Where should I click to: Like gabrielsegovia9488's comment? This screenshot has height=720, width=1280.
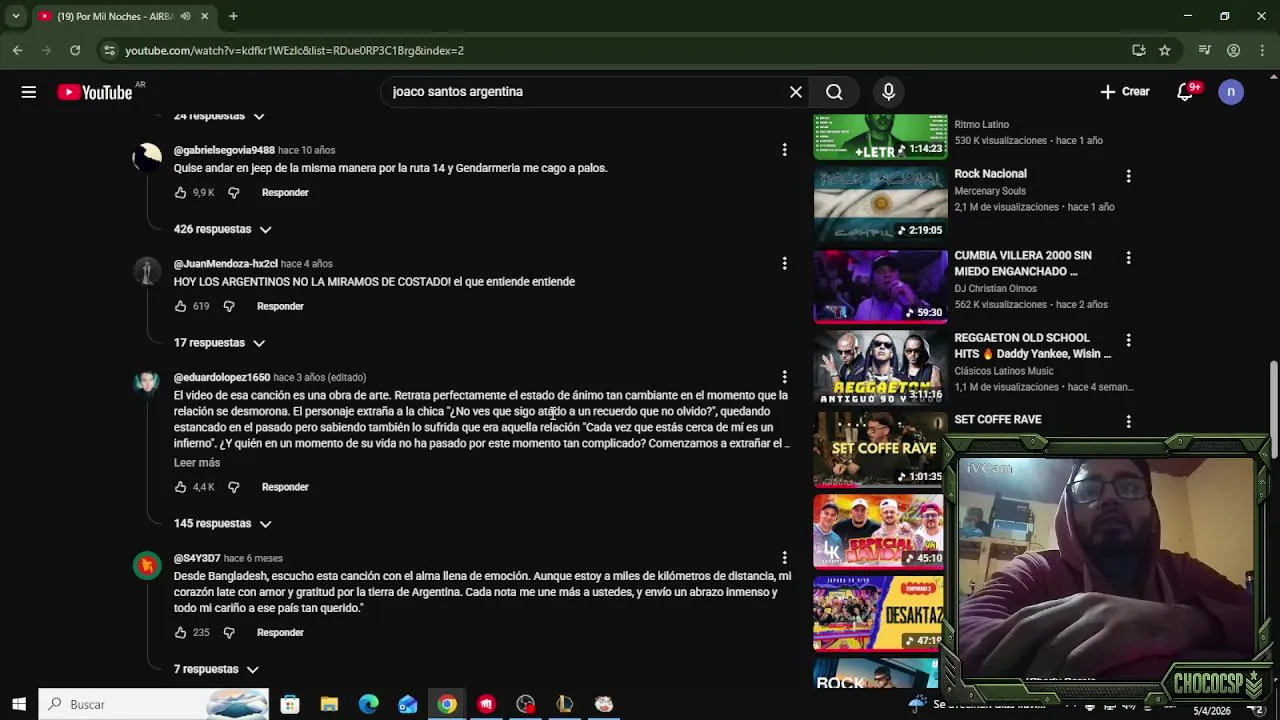point(181,193)
